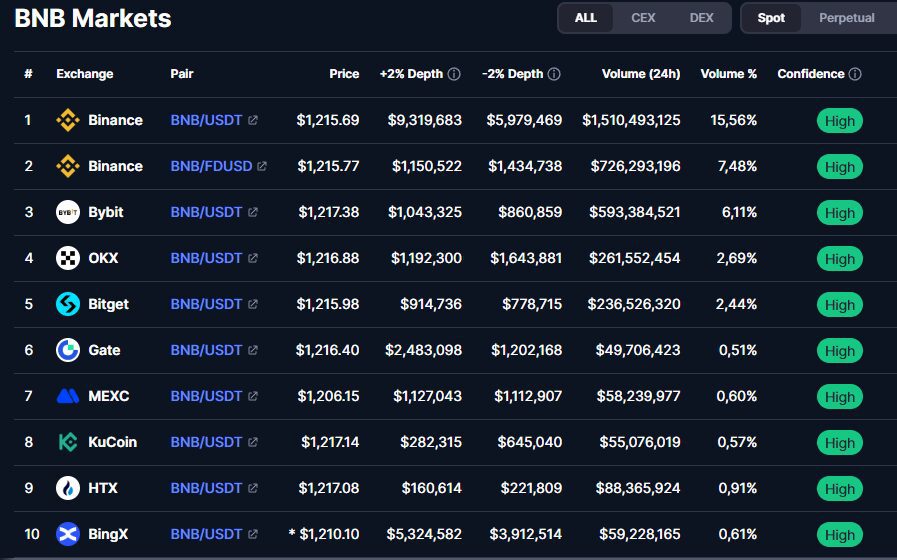
Task: Sort by the Confidence column header
Action: 811,74
